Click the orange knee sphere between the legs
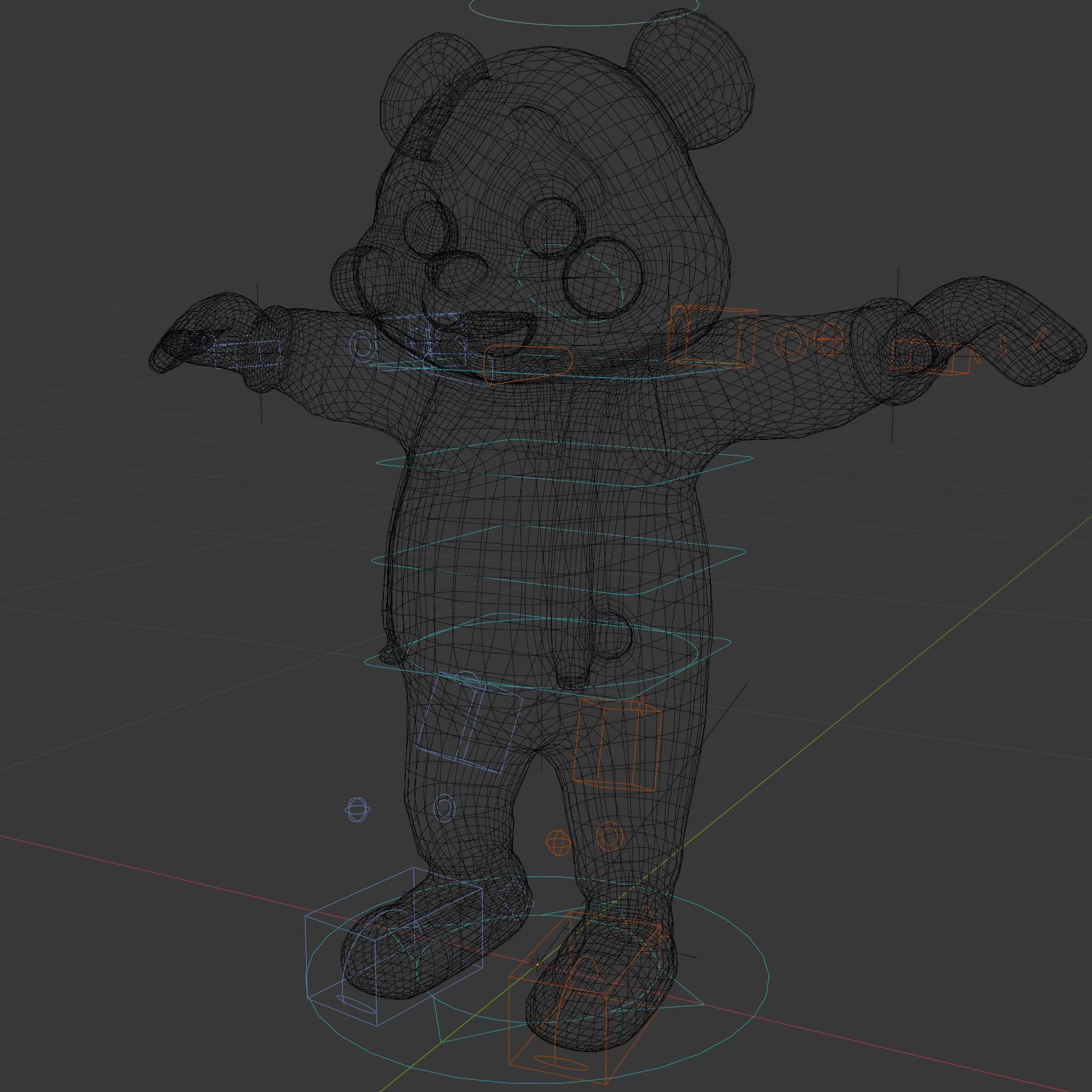Image resolution: width=1092 pixels, height=1092 pixels. (558, 844)
